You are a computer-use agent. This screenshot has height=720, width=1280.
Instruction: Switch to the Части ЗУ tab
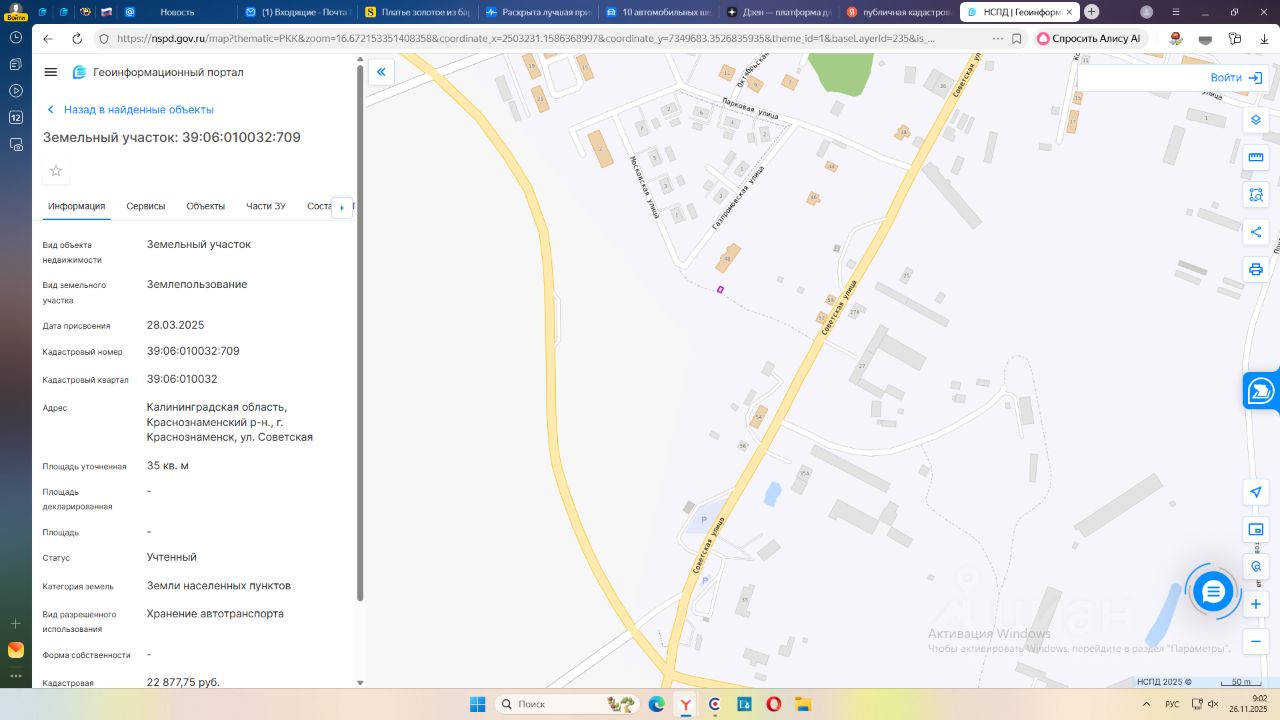coord(266,206)
